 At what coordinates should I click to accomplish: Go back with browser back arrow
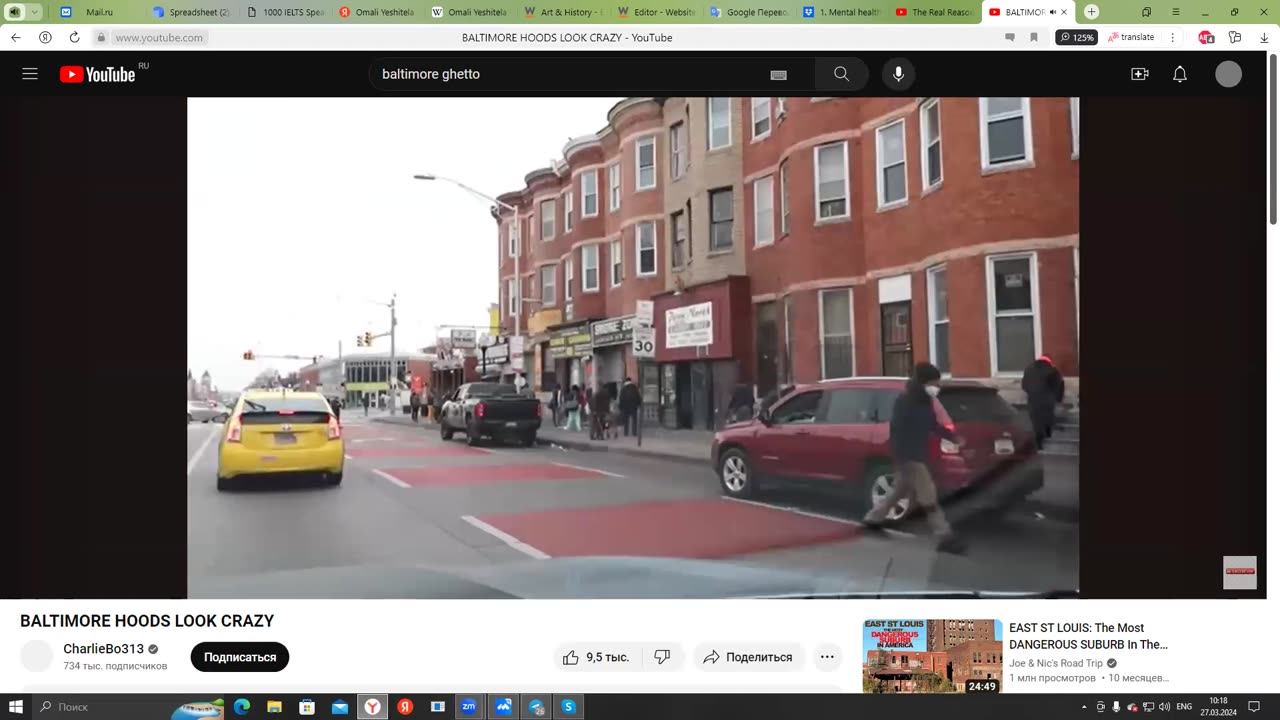click(x=16, y=37)
